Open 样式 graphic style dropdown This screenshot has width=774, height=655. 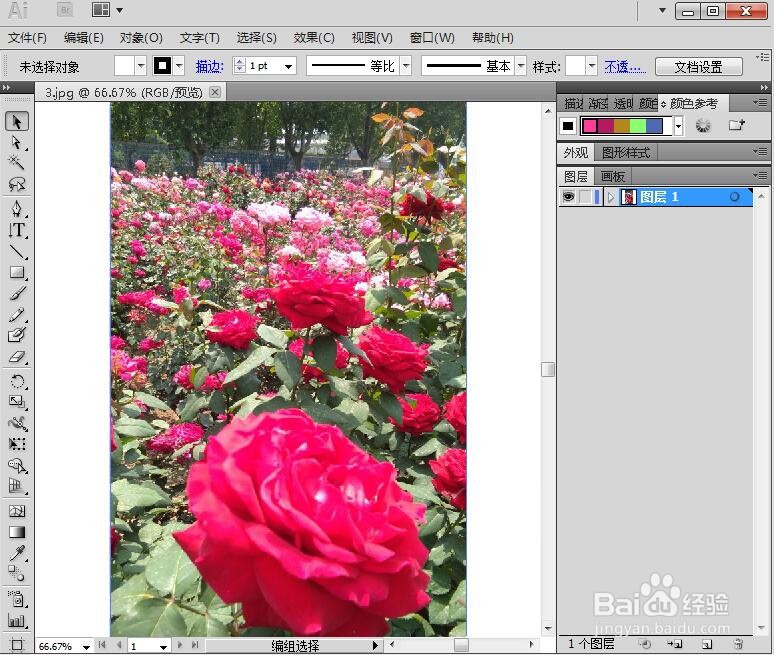592,66
